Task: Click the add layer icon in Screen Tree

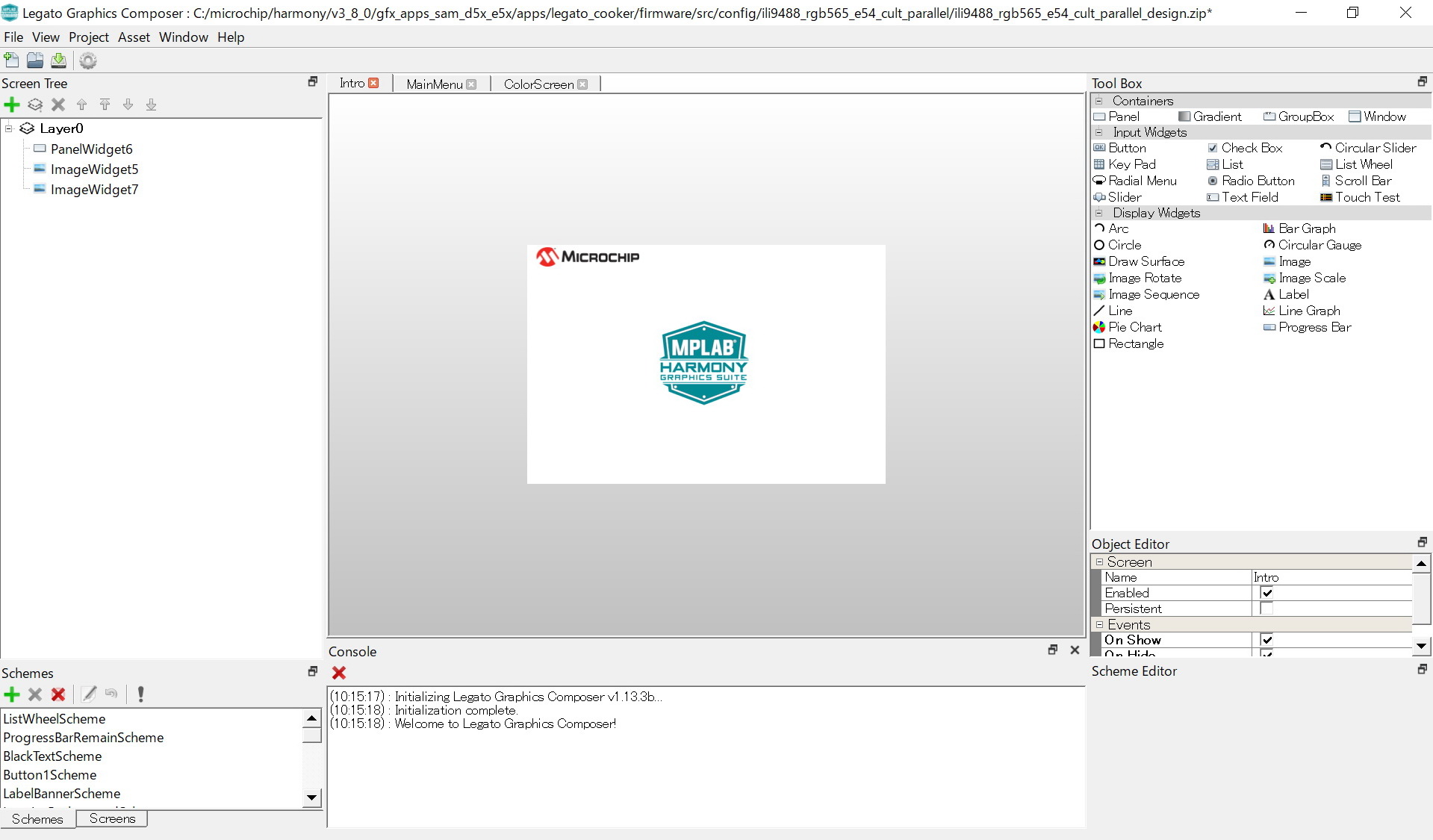Action: click(35, 105)
